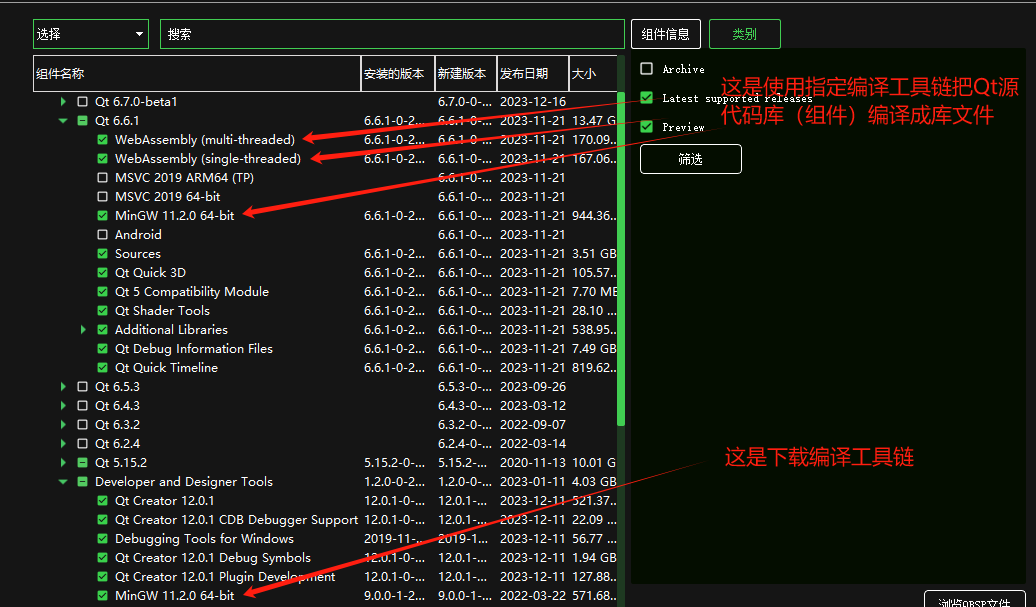Sort by 发布日期 column header
The image size is (1036, 607).
(x=533, y=73)
